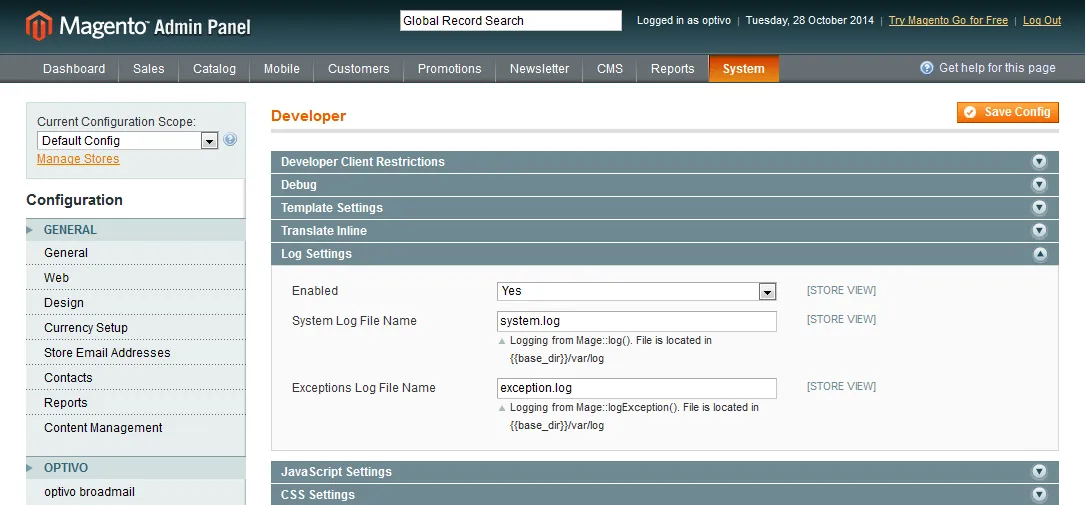Image resolution: width=1086 pixels, height=505 pixels.
Task: Open the CMS menu
Action: [x=610, y=69]
